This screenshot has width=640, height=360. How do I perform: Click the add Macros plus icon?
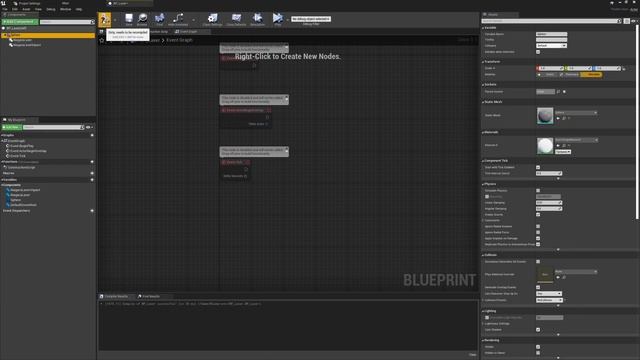92,173
